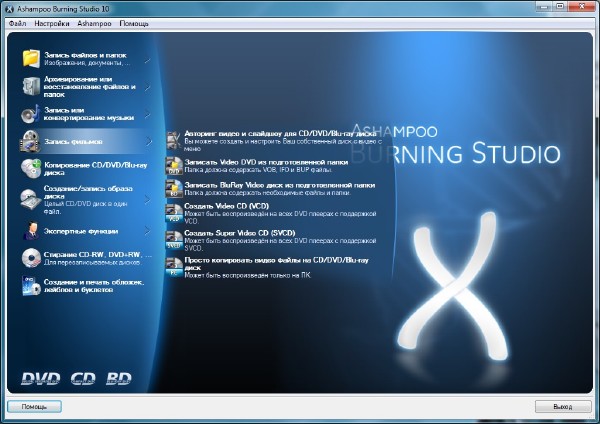Collapse the 'Запись фильмов' submenu arrow
This screenshot has height=424, width=600.
148,141
